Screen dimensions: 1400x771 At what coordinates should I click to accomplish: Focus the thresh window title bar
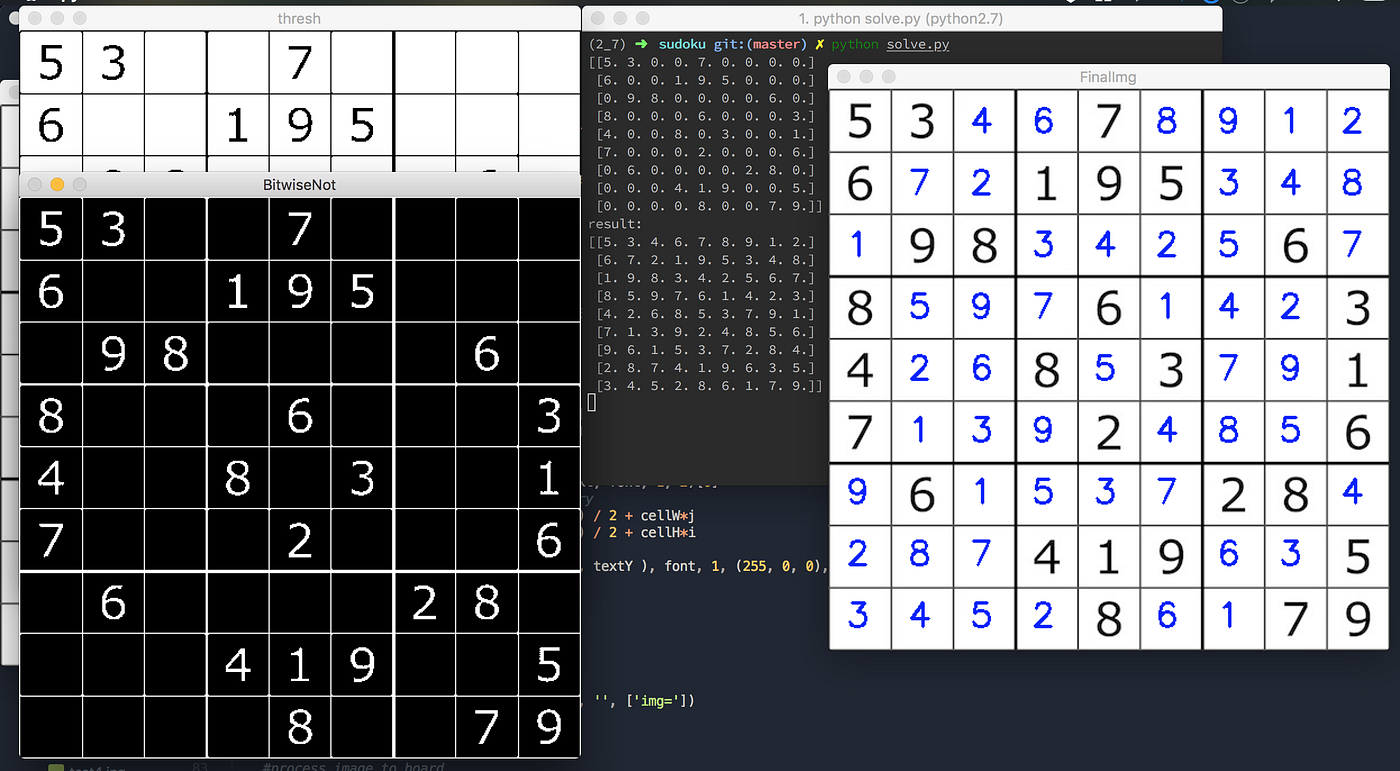point(299,18)
